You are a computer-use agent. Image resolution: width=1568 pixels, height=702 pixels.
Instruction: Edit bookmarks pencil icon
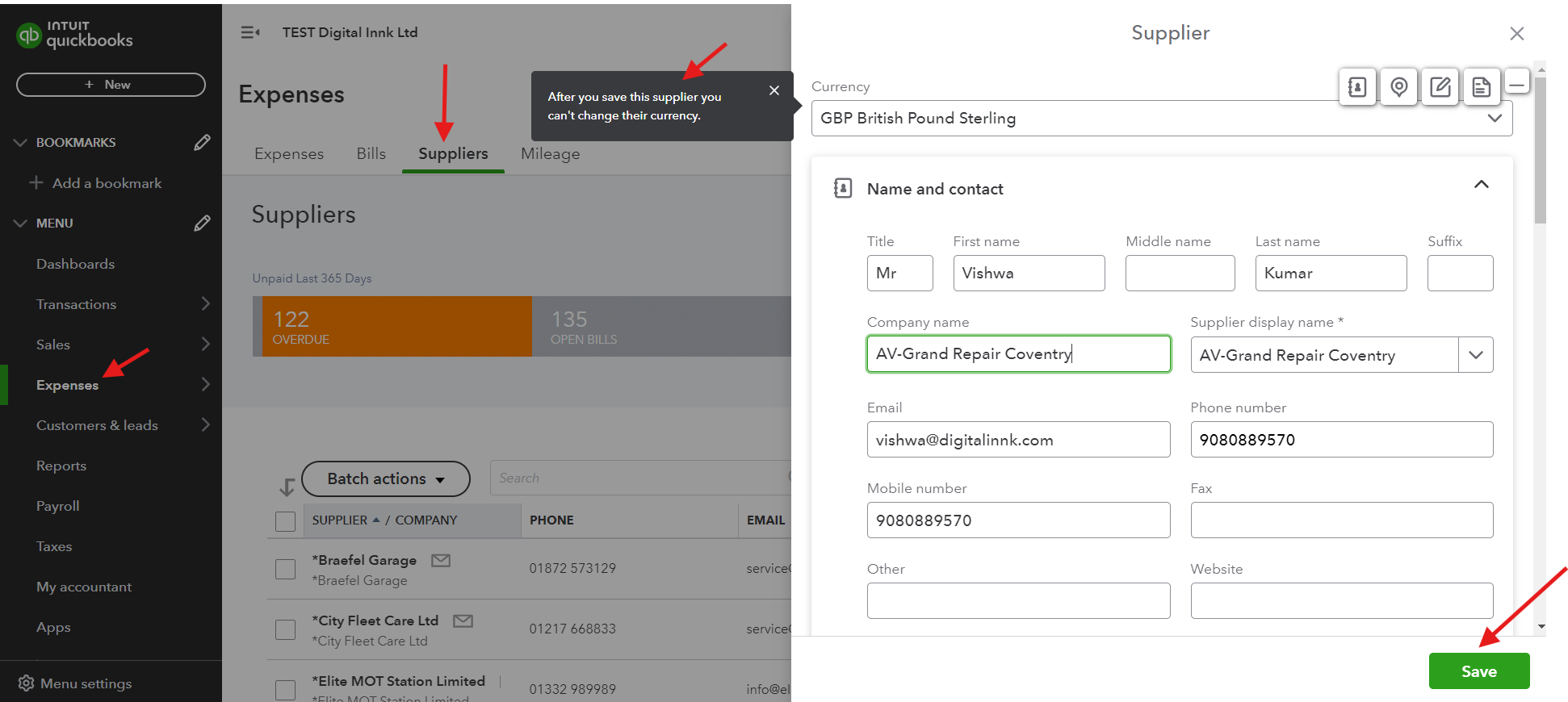[x=202, y=142]
